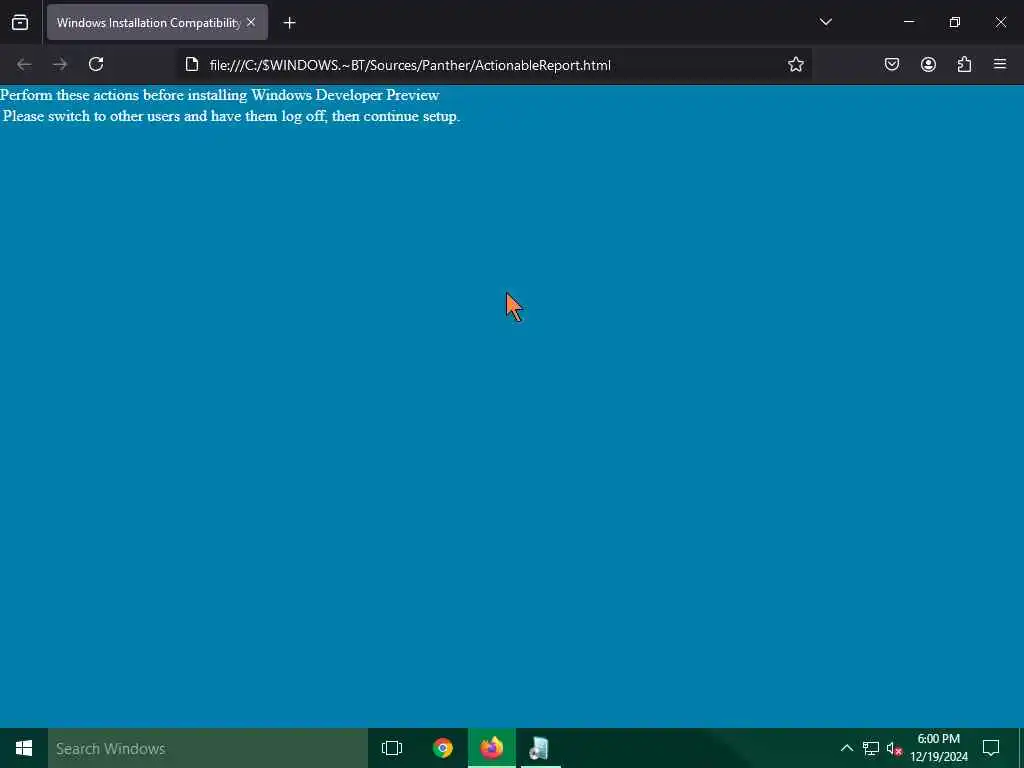1024x768 pixels.
Task: Reload the current page
Action: pyautogui.click(x=96, y=64)
